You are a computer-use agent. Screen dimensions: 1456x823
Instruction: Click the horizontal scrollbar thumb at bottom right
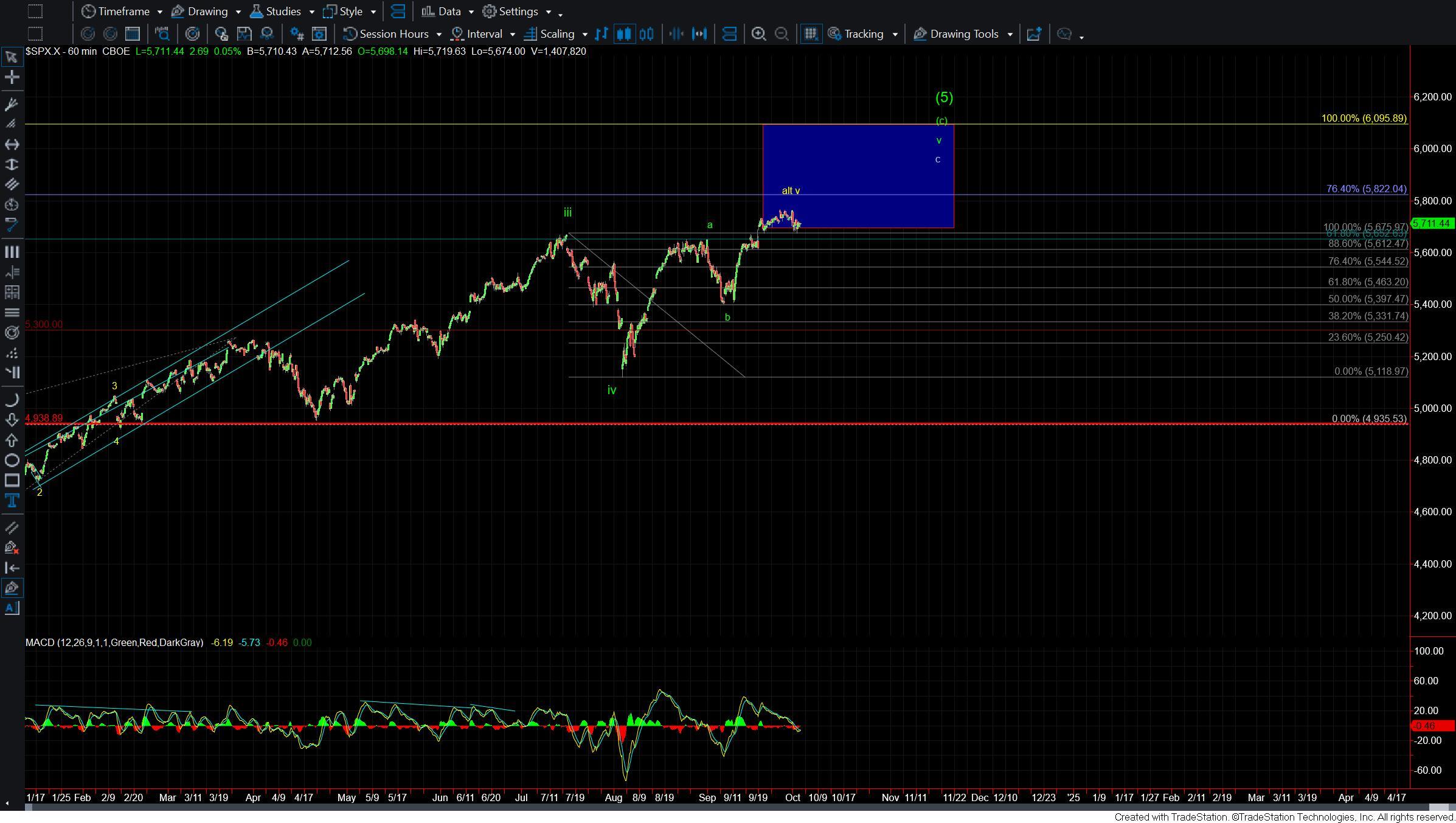pos(1438,807)
